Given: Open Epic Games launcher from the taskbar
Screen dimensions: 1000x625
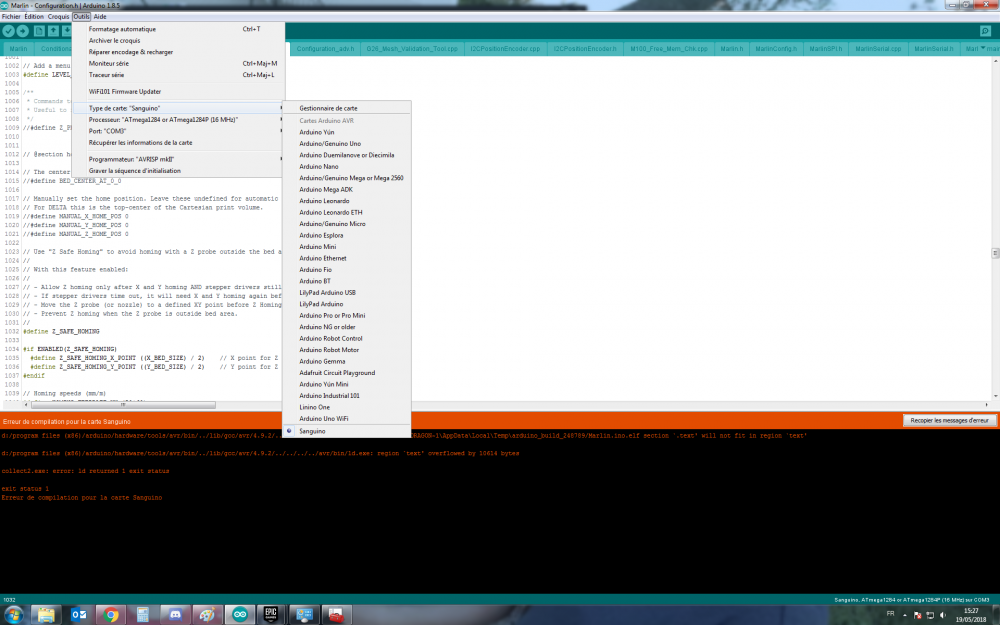Looking at the screenshot, I should [272, 615].
